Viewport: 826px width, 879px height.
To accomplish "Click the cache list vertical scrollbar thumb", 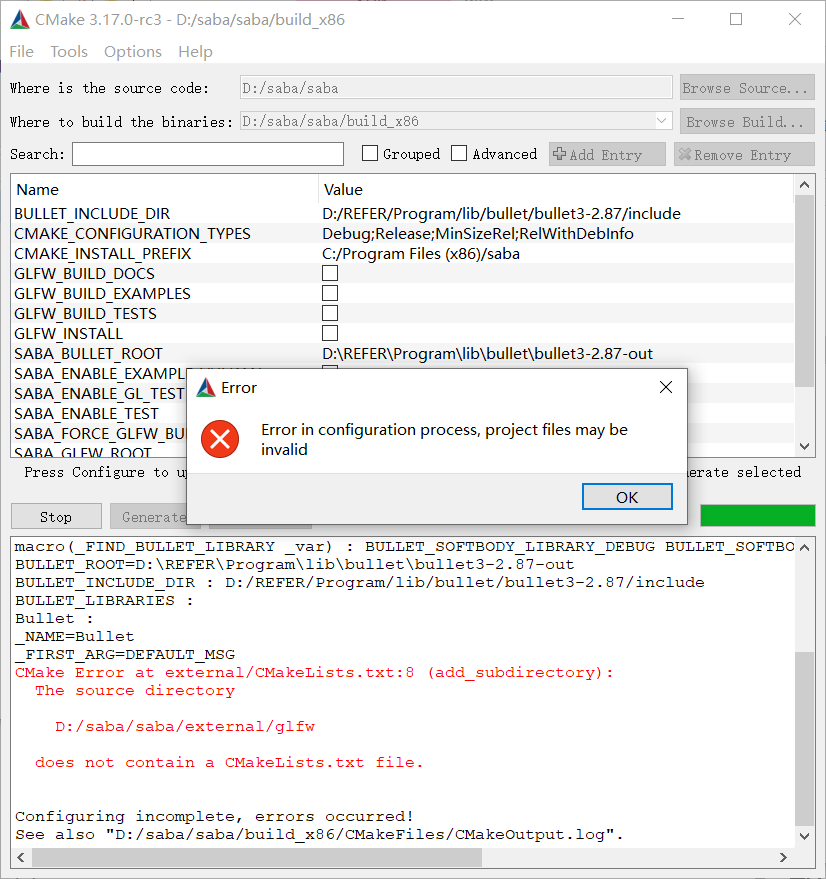I will pyautogui.click(x=804, y=290).
